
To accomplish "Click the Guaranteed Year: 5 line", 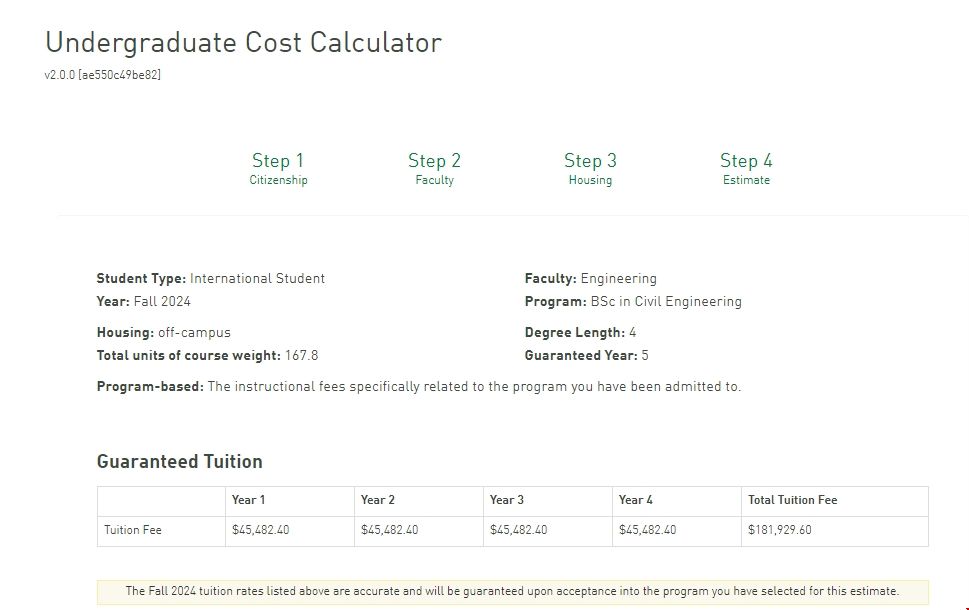I will (x=586, y=355).
